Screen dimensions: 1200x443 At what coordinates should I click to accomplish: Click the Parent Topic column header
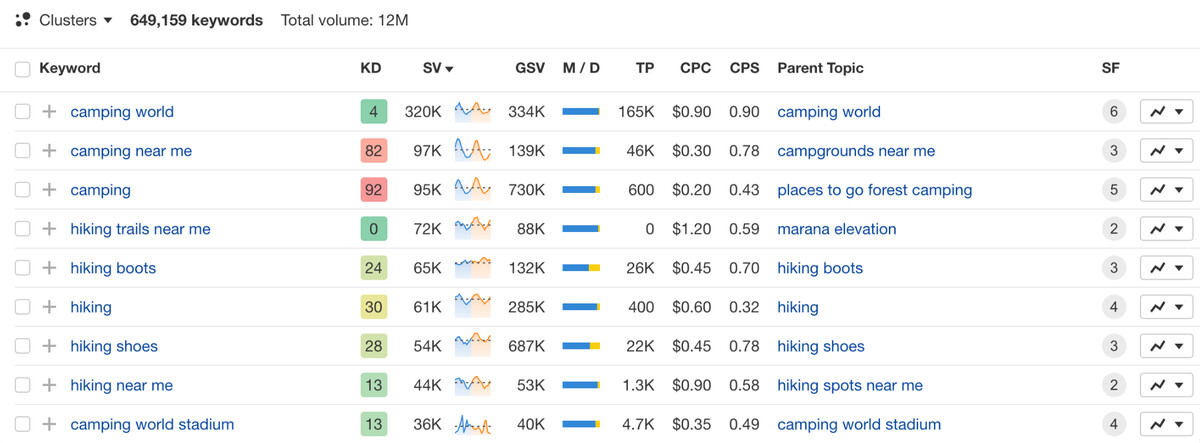[x=820, y=68]
